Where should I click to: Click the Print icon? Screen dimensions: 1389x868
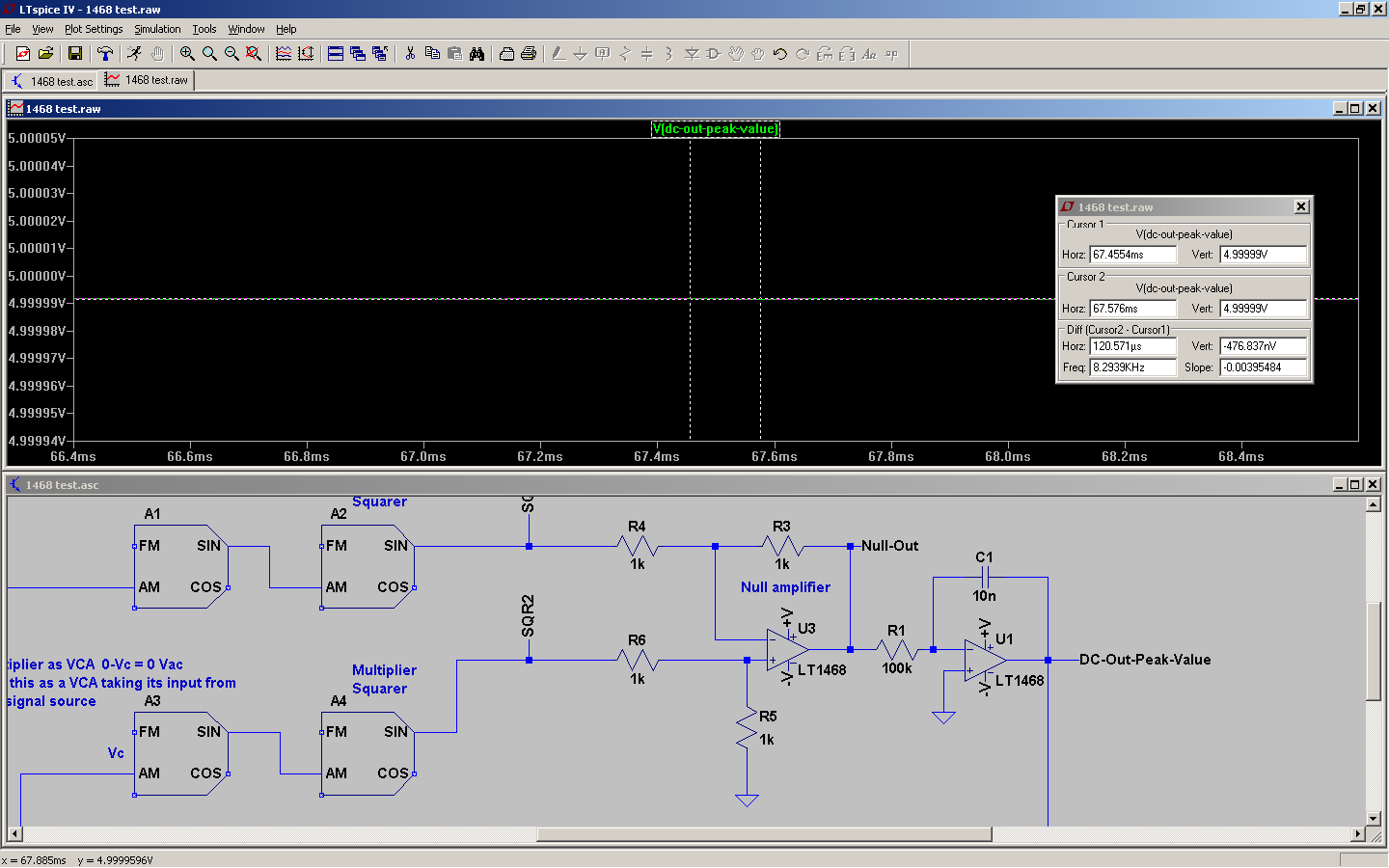pyautogui.click(x=529, y=54)
